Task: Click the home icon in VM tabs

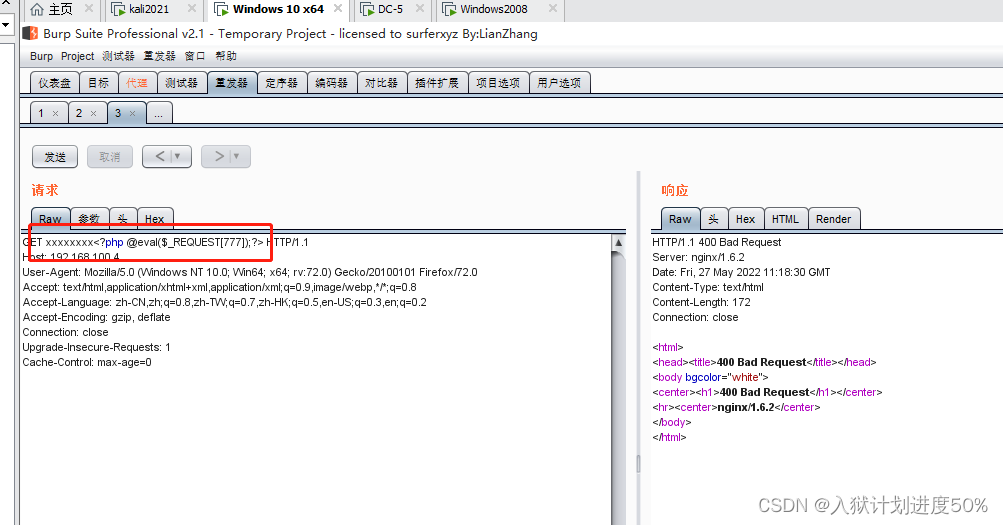Action: tap(37, 9)
